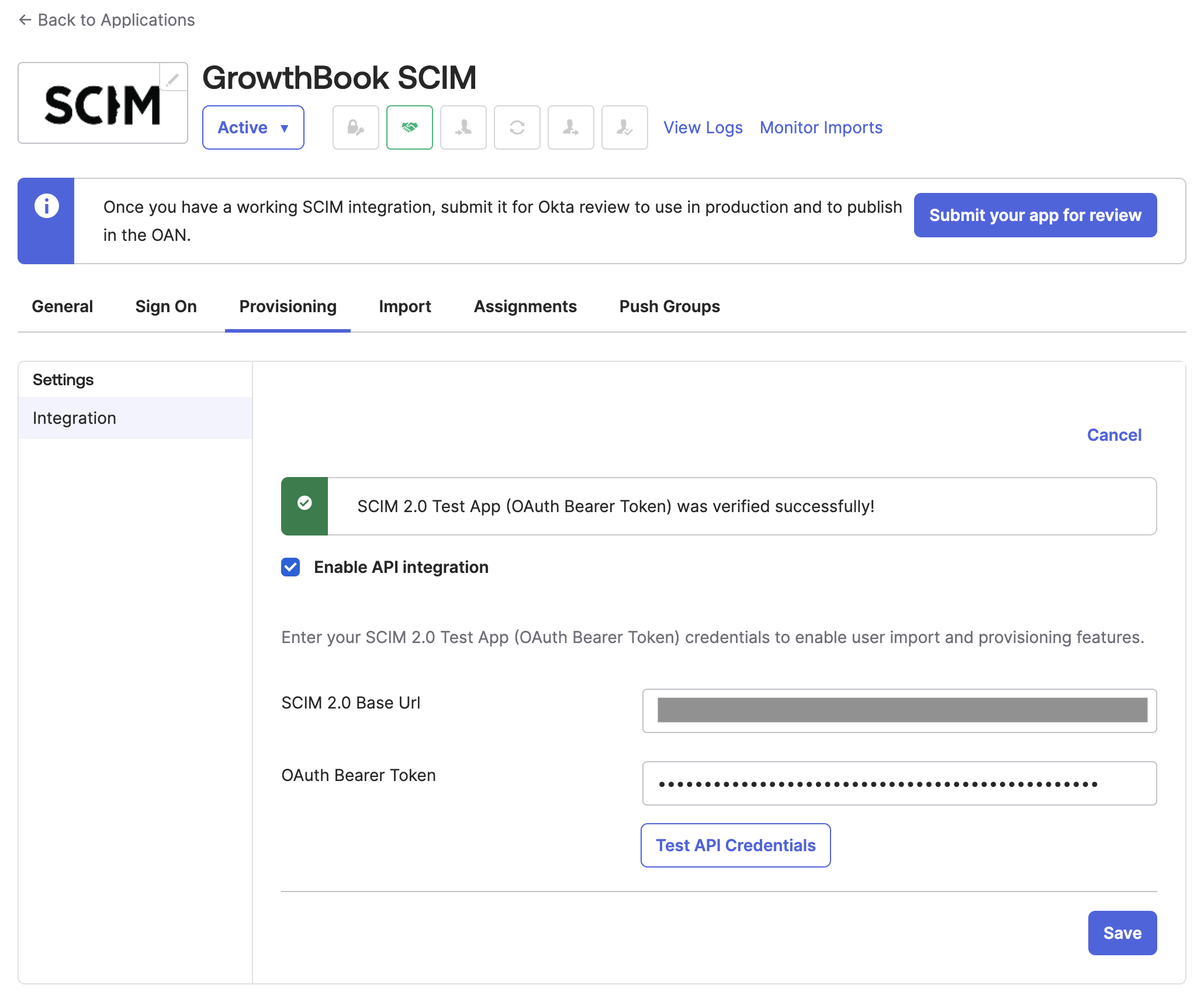Open the Assignments tab
1204x1002 pixels.
click(x=525, y=306)
